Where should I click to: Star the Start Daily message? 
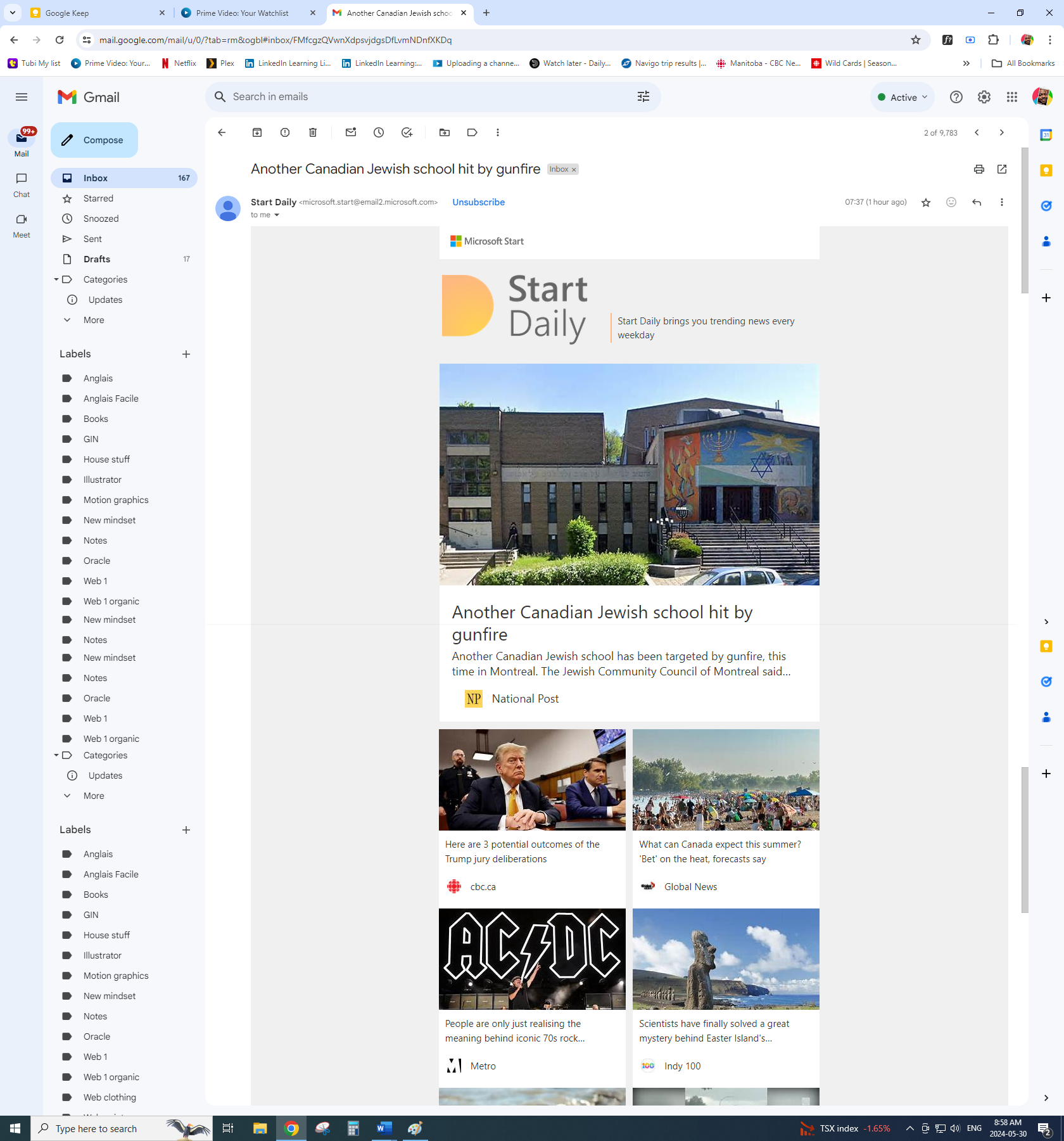(926, 202)
